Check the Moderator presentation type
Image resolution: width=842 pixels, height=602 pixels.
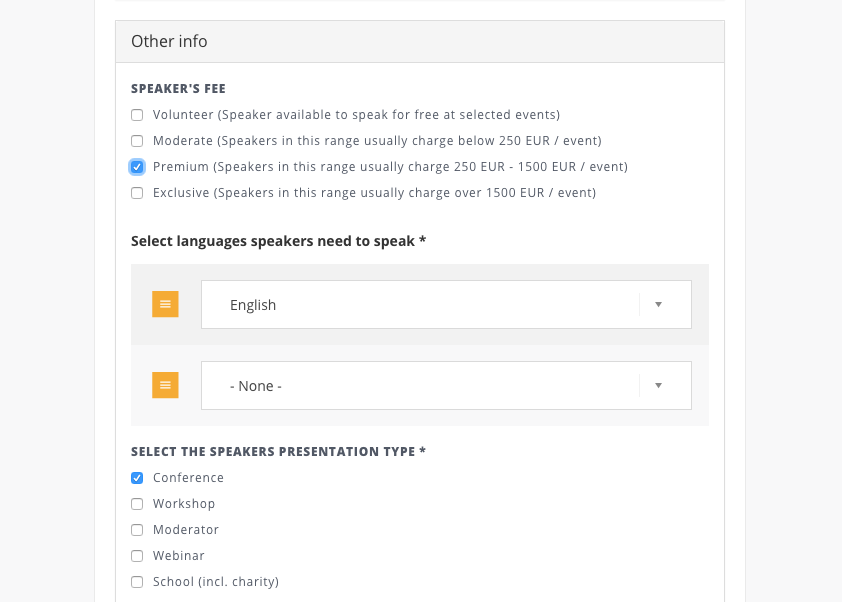coord(137,530)
